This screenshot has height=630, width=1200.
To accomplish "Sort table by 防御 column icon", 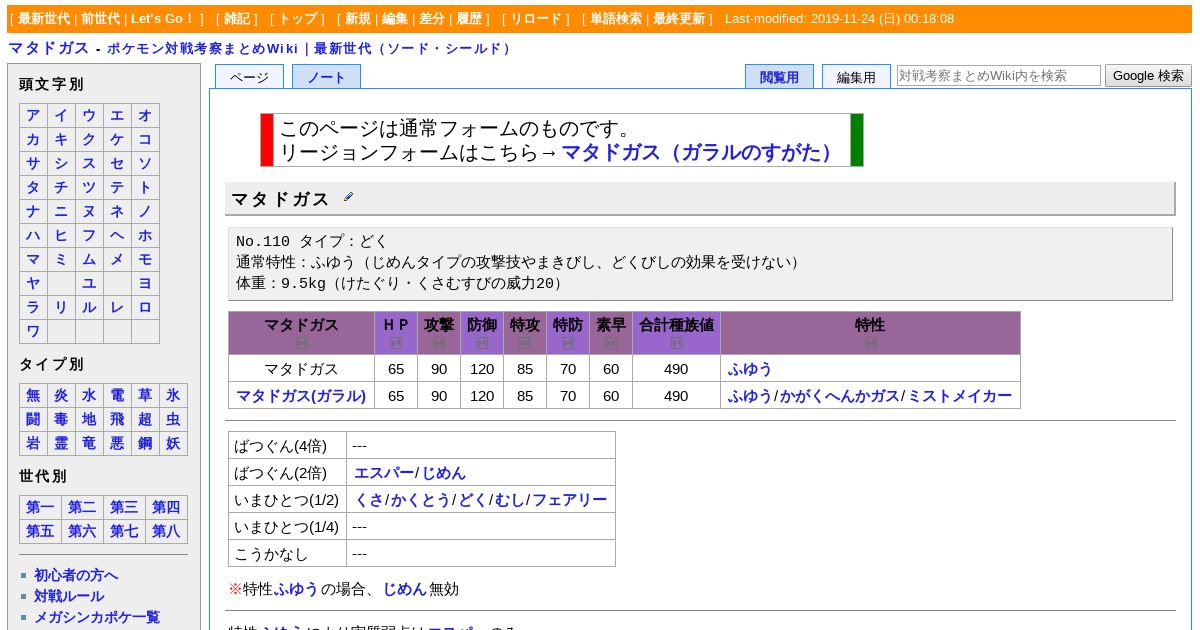I will [482, 343].
